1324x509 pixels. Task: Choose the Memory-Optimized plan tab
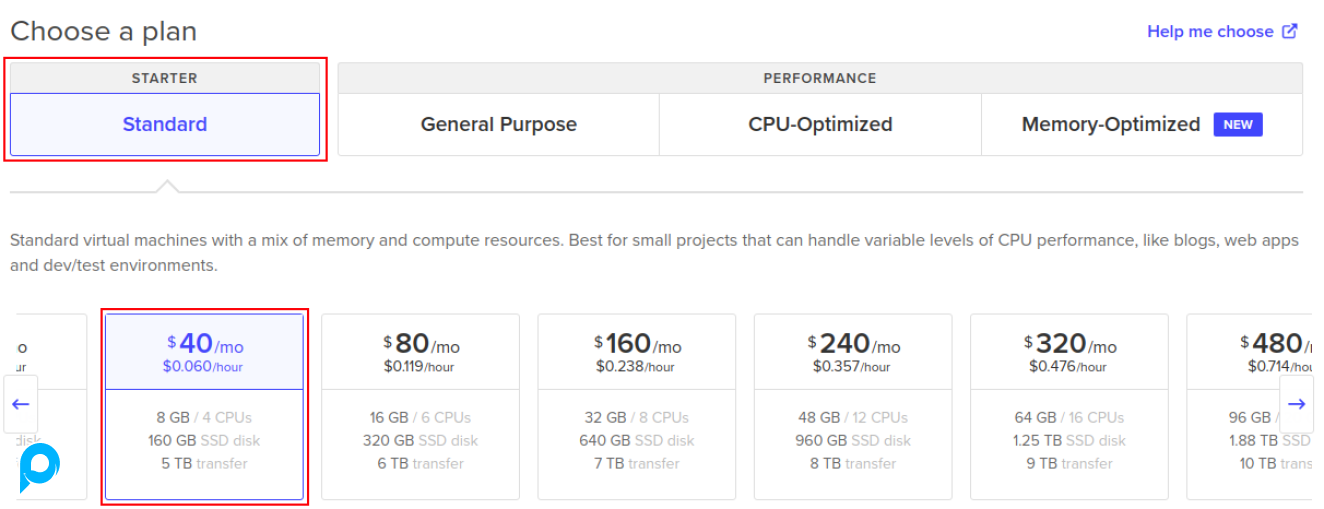pyautogui.click(x=1110, y=125)
